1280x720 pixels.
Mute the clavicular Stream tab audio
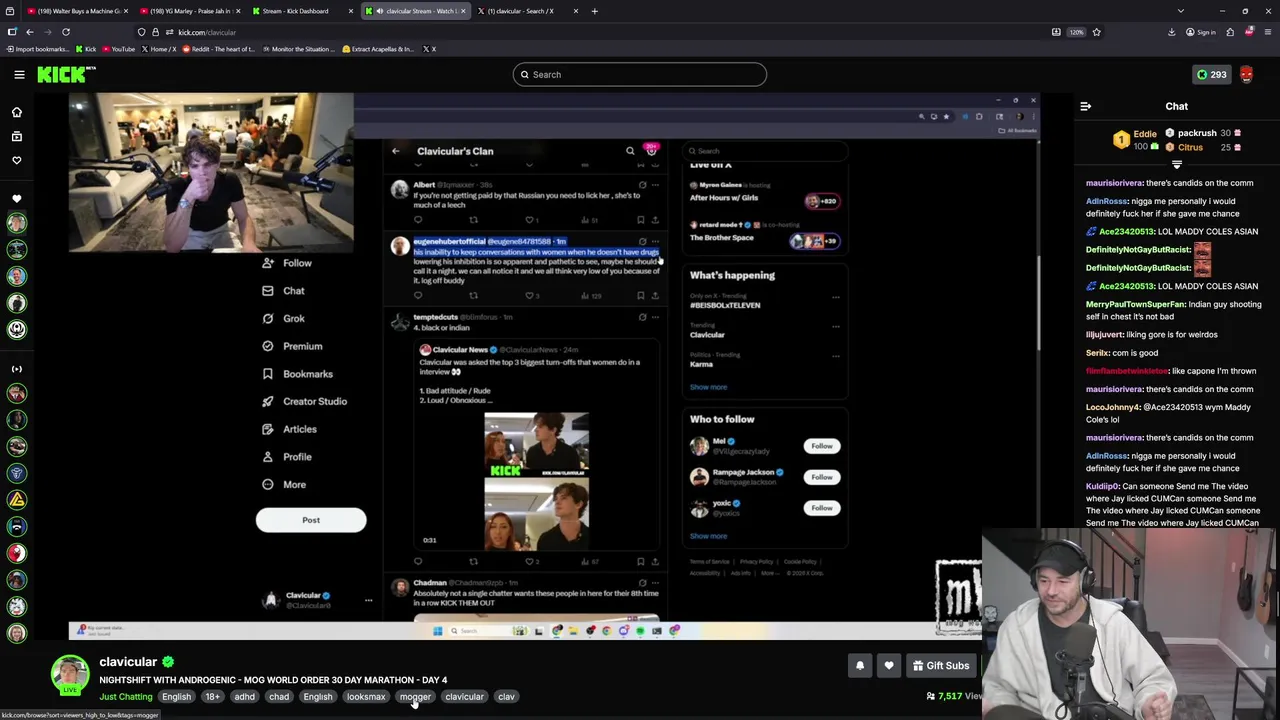(x=379, y=11)
